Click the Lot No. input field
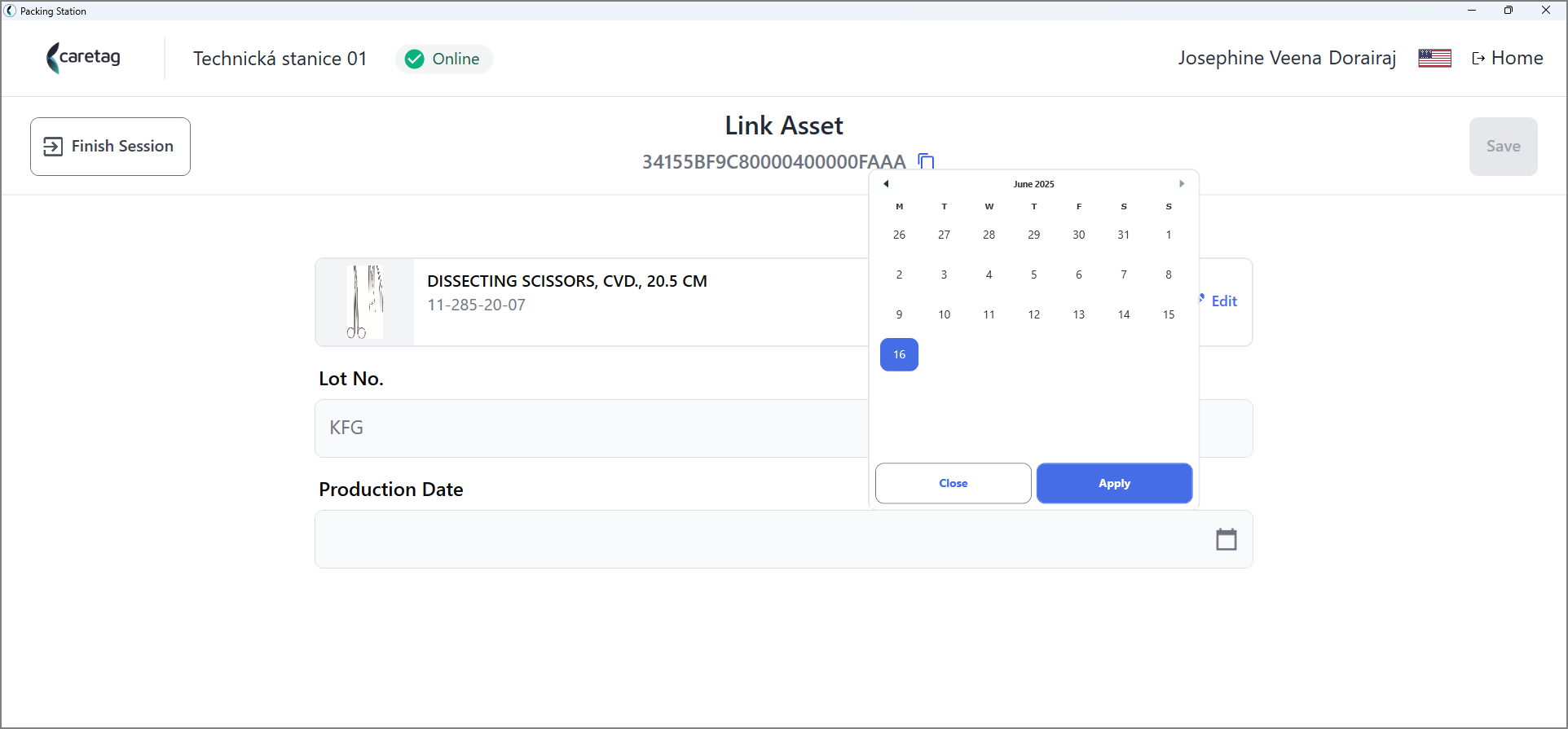 click(592, 428)
